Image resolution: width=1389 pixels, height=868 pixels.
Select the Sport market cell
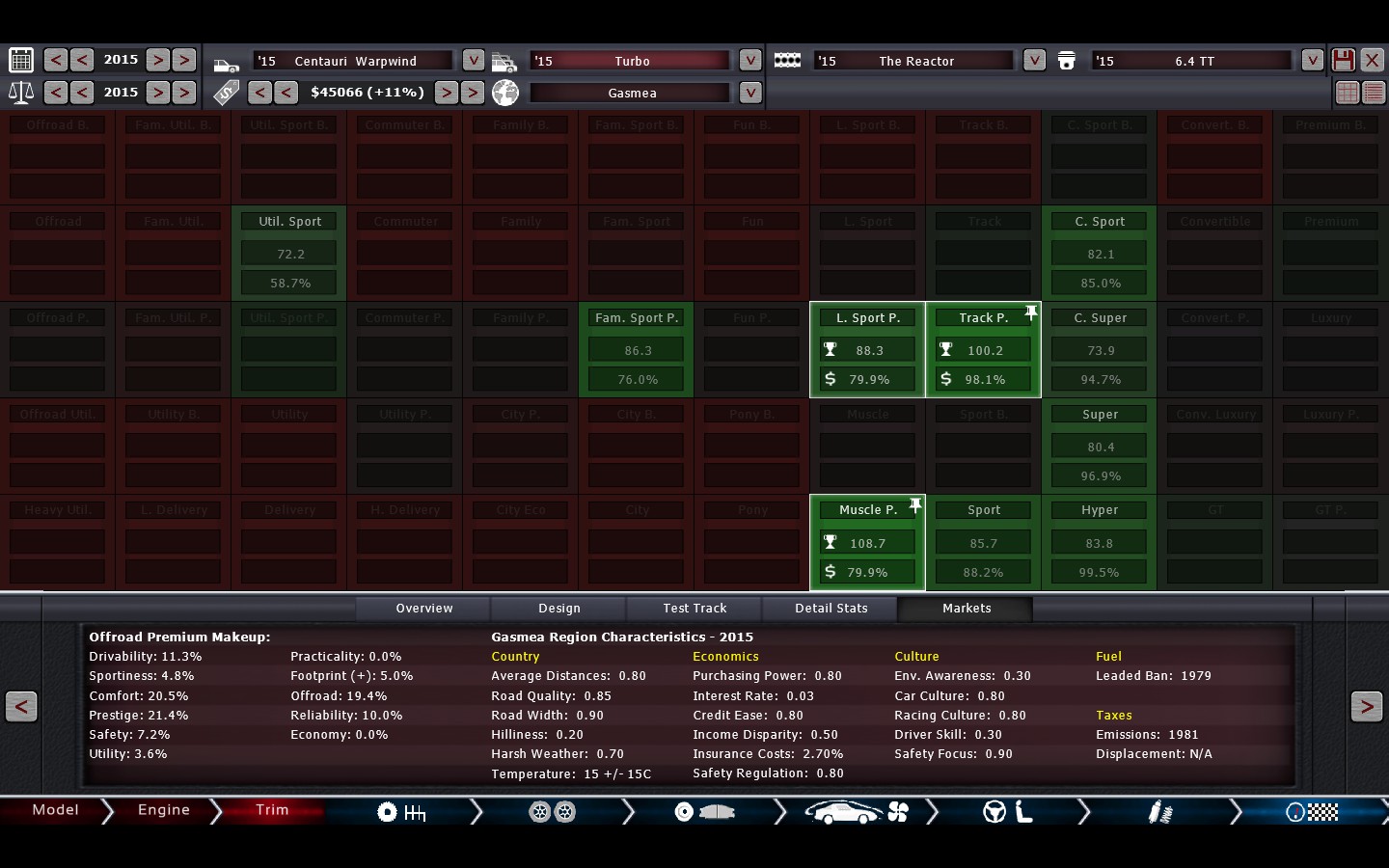pyautogui.click(x=984, y=543)
